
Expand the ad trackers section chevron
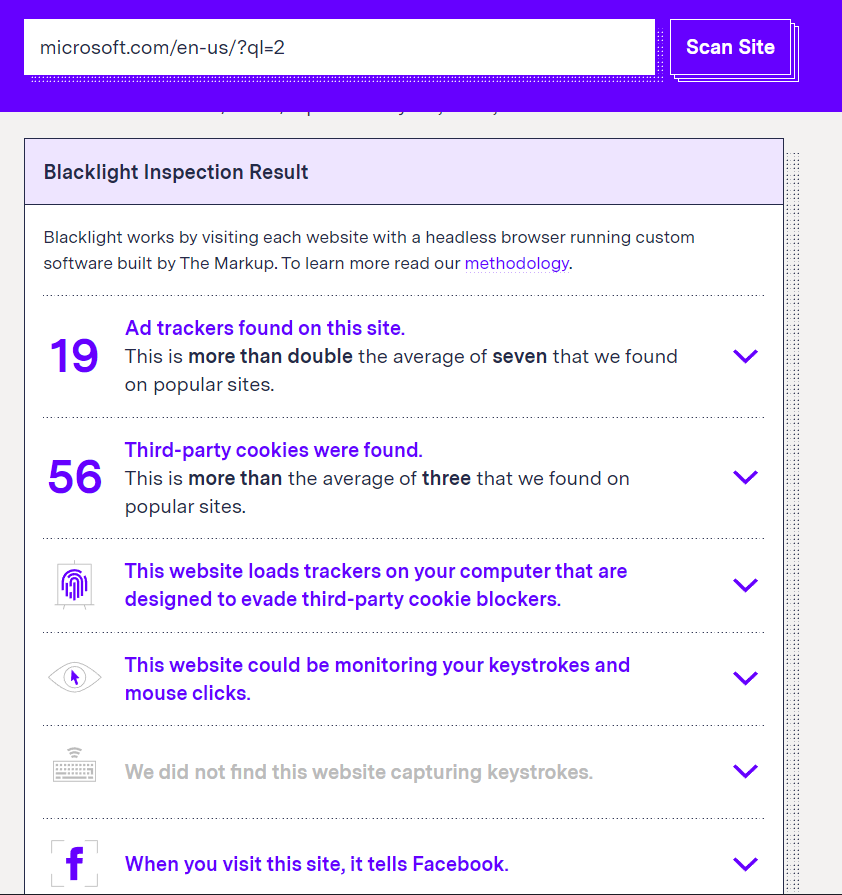(745, 356)
